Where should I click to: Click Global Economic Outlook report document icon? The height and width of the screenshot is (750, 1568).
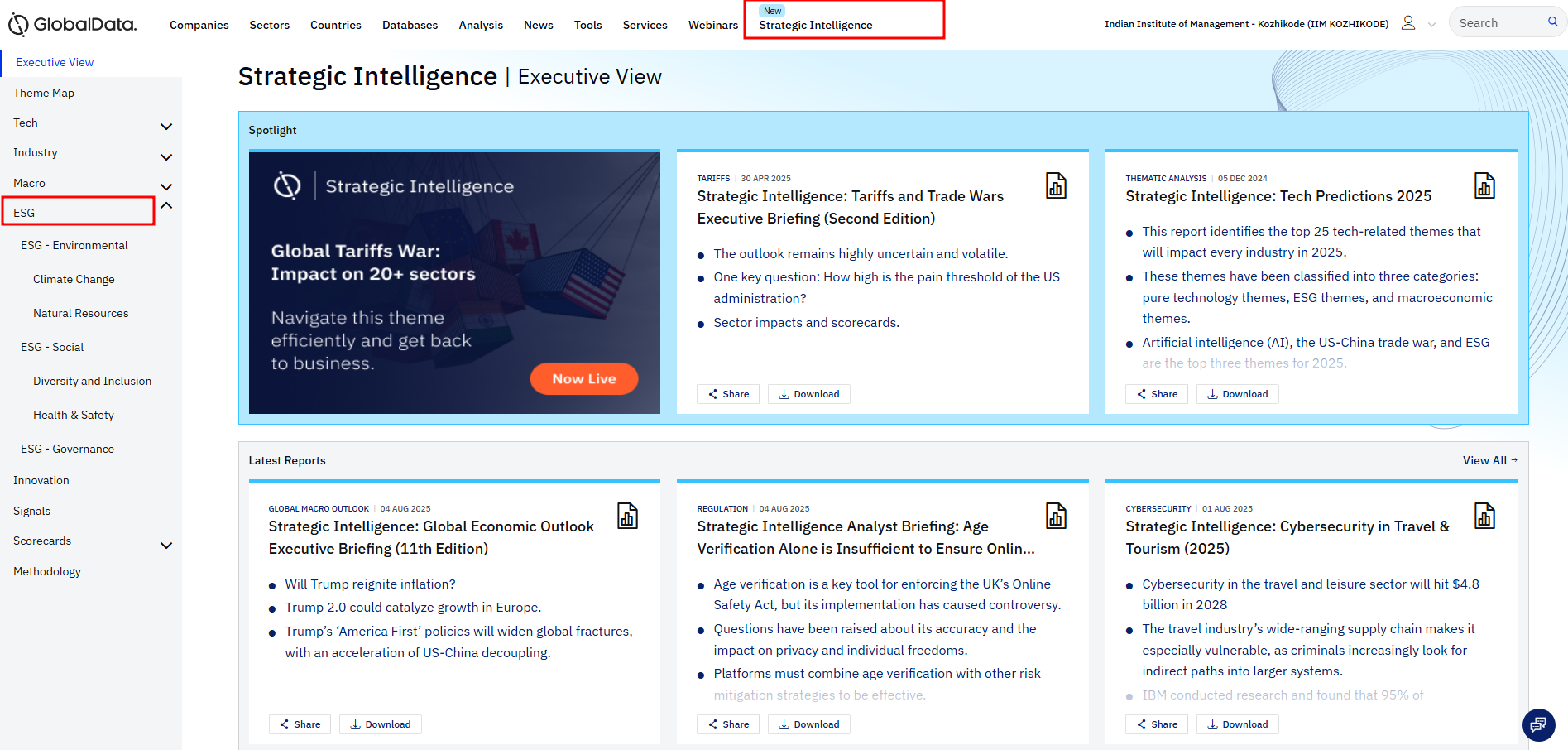627,516
